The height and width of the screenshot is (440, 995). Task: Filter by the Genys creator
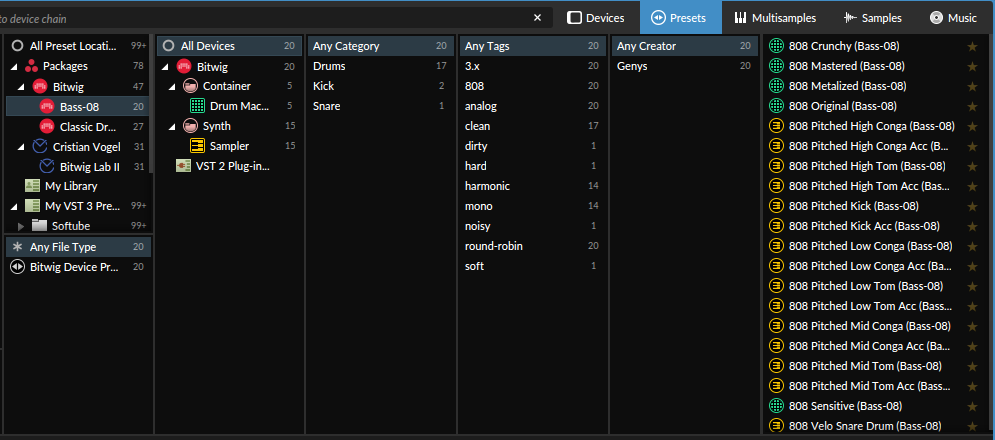[632, 66]
